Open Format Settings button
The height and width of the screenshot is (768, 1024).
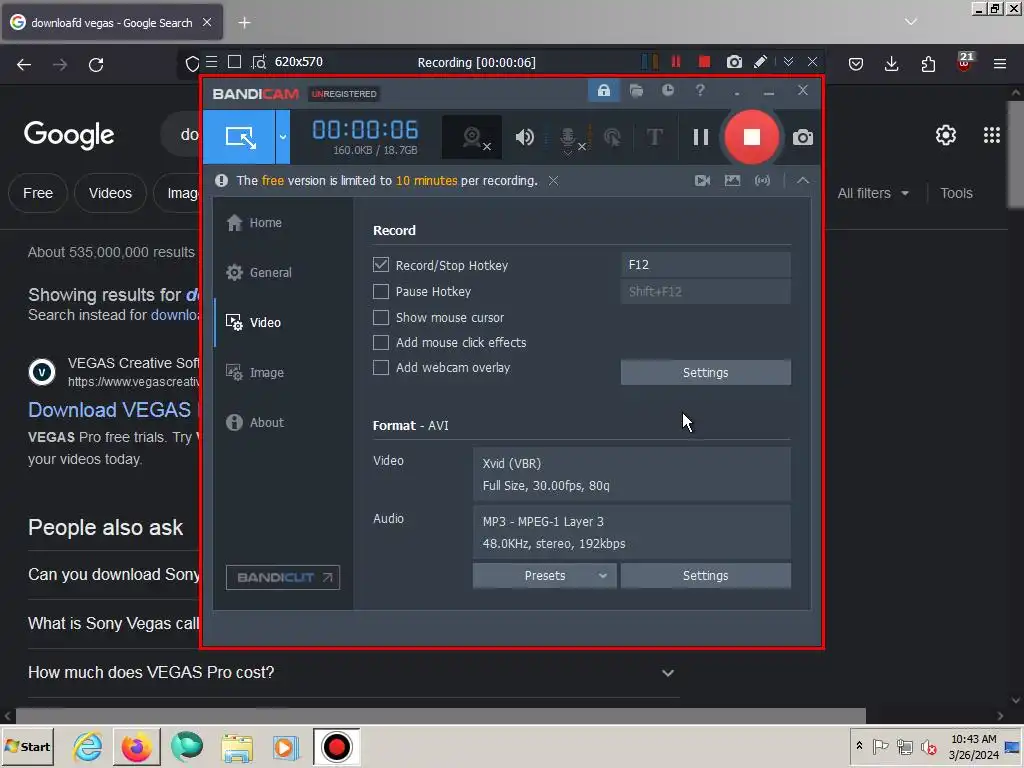pyautogui.click(x=705, y=576)
